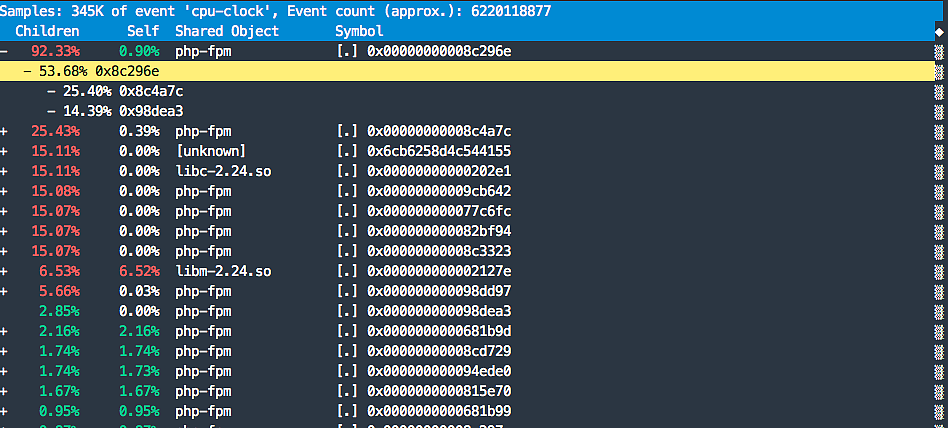The image size is (948, 428).
Task: Expand the [unknown] shared object row
Action: (6, 151)
